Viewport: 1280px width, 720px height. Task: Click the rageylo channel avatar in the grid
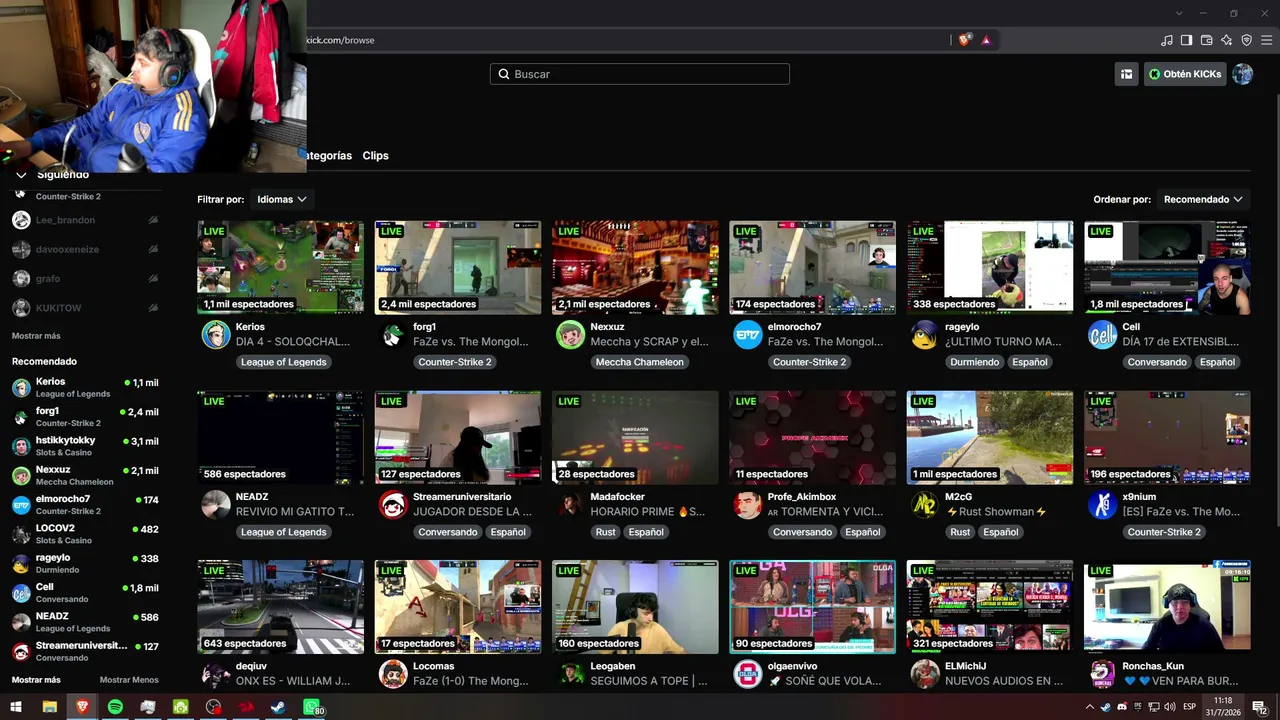925,335
